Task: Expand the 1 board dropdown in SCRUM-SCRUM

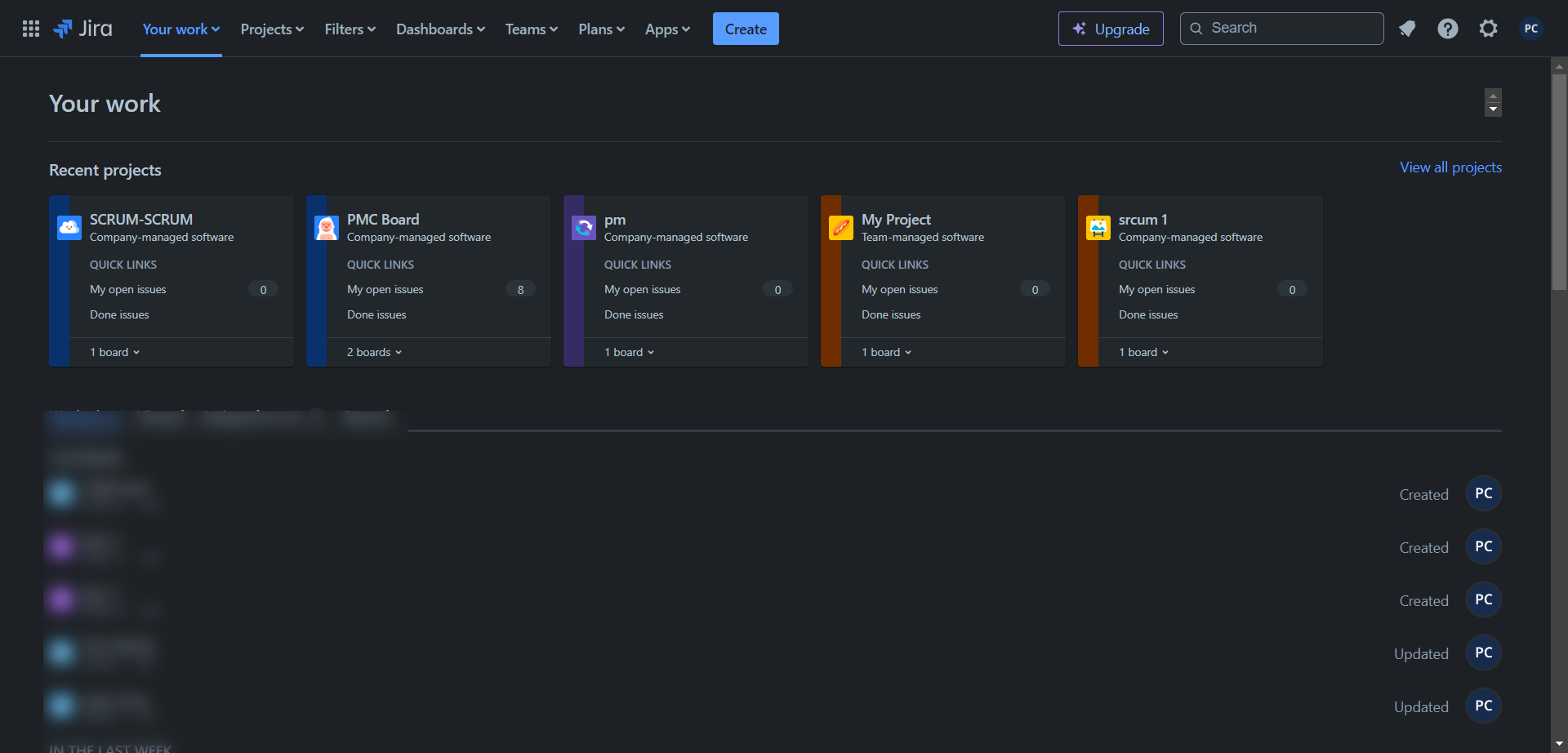Action: click(115, 352)
